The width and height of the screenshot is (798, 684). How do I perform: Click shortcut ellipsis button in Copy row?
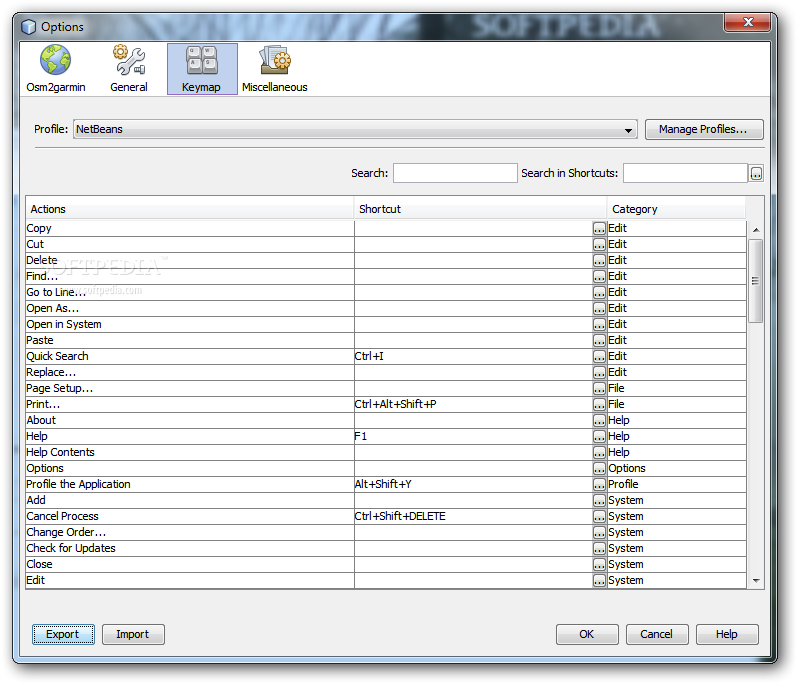(600, 229)
